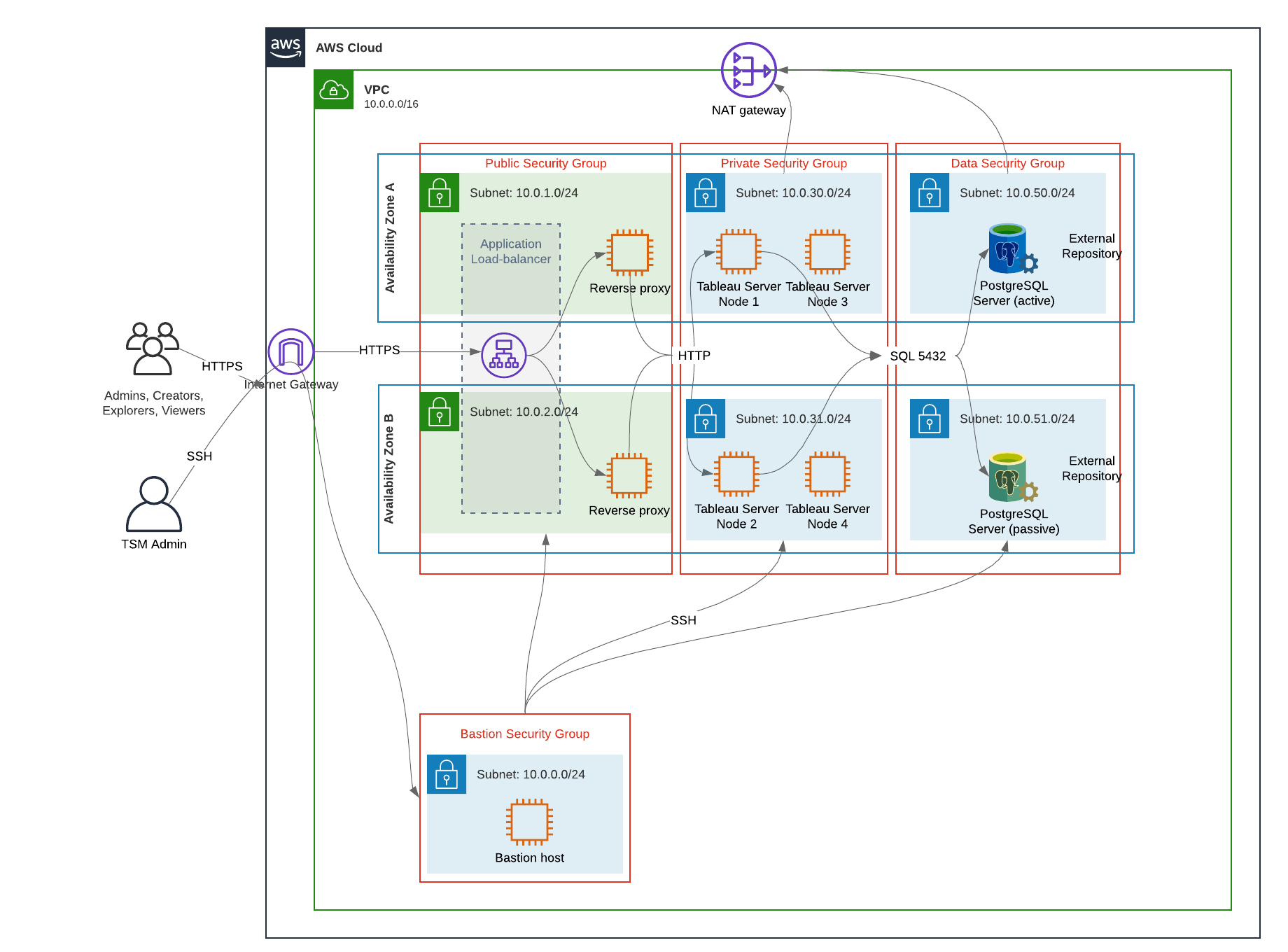Select the 'Private Security Group' label

click(x=784, y=163)
